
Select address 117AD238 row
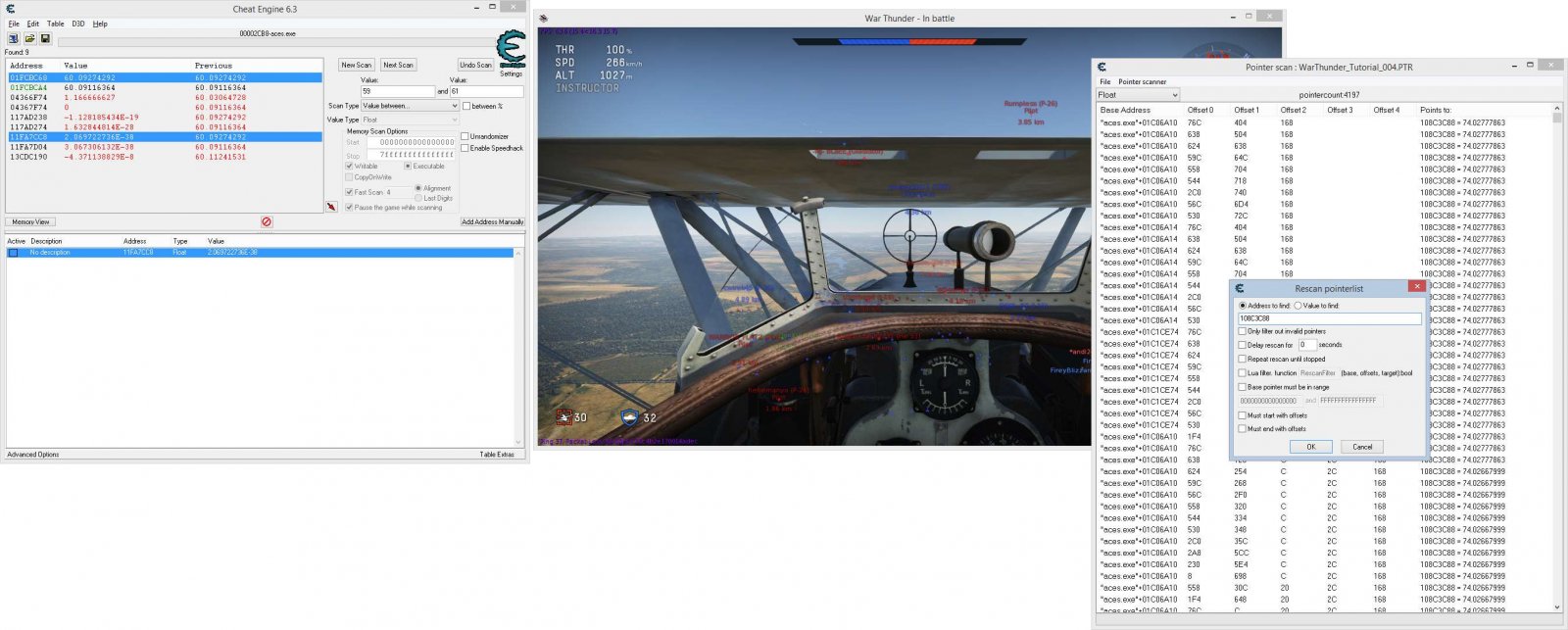[x=165, y=118]
